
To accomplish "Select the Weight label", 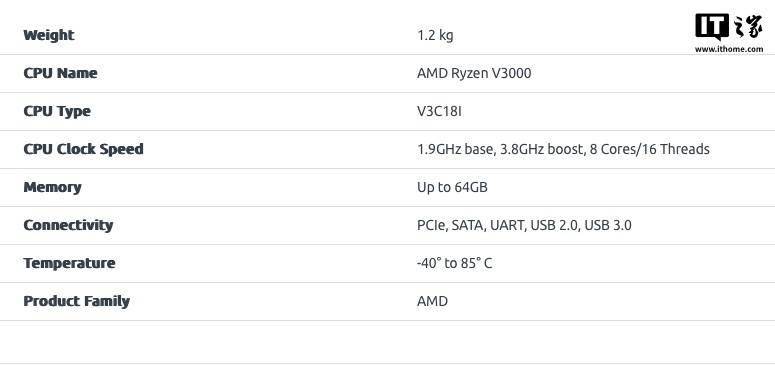I will 48,35.
